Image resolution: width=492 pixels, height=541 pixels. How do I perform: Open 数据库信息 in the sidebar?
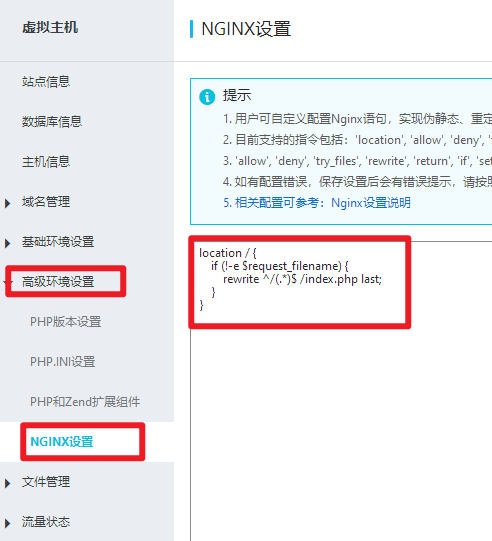click(x=52, y=122)
